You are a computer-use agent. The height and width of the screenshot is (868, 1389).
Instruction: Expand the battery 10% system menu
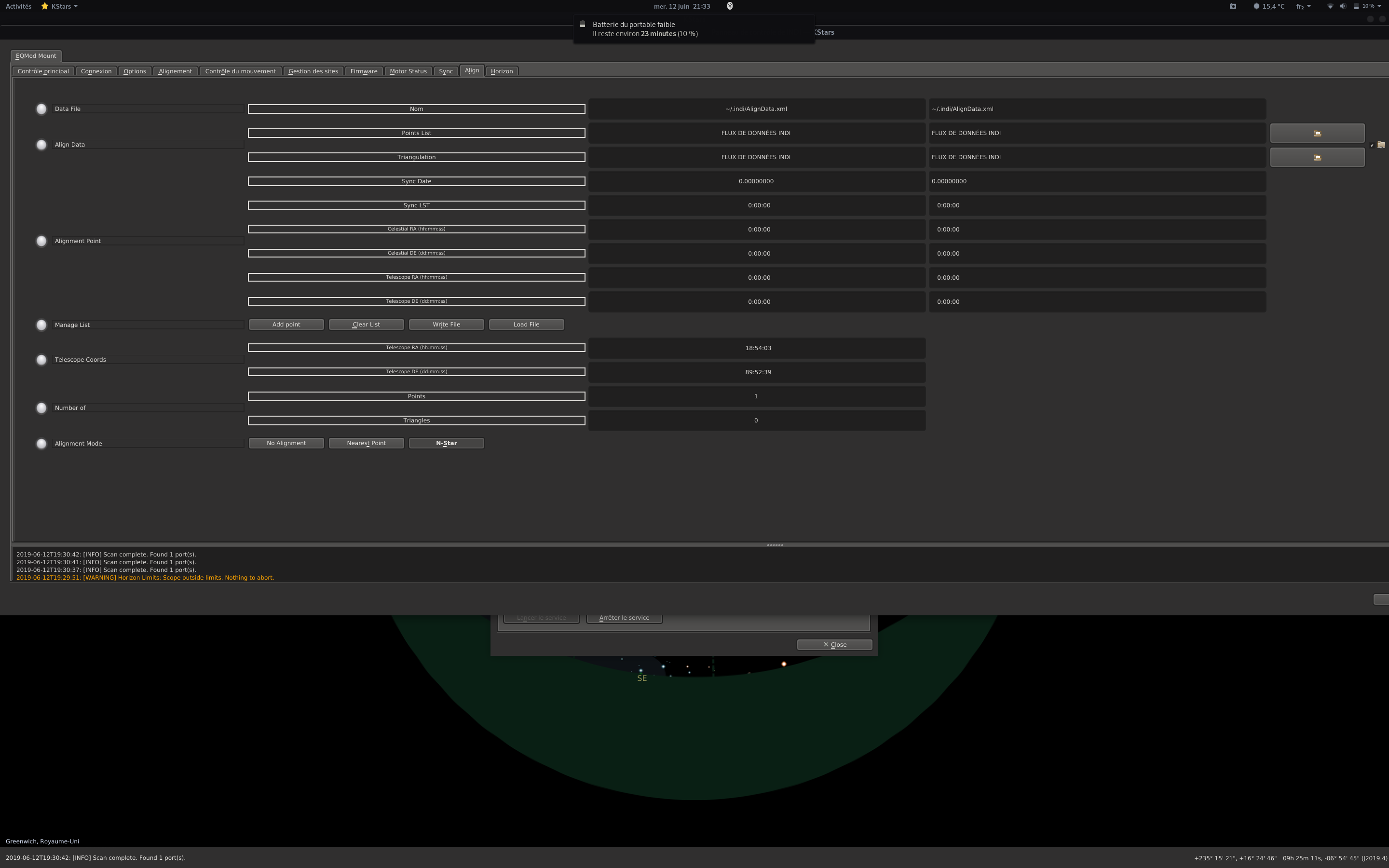tap(1367, 6)
